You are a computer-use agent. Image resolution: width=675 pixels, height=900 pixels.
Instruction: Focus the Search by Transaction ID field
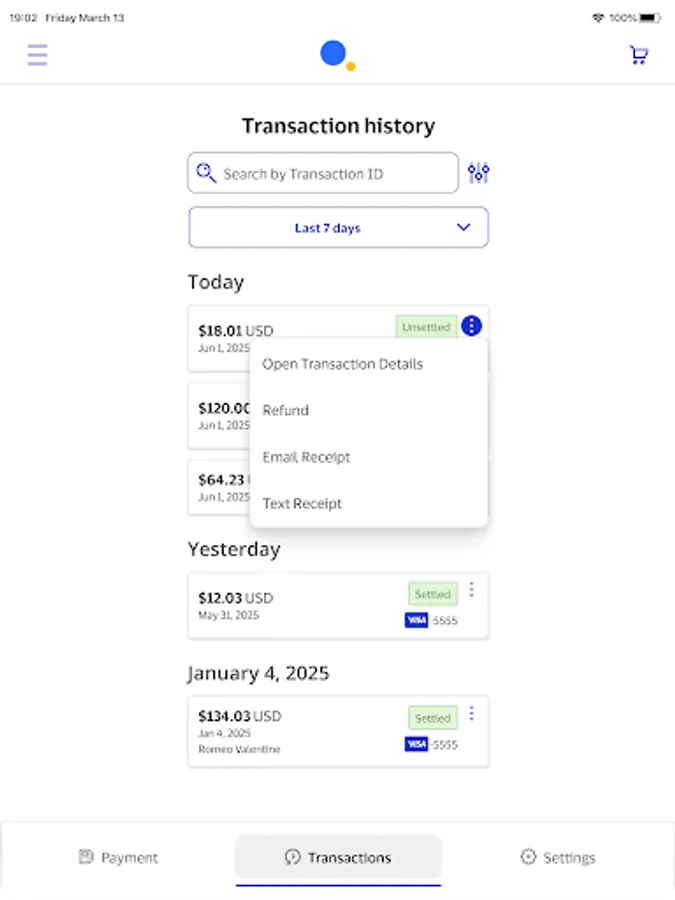[323, 173]
